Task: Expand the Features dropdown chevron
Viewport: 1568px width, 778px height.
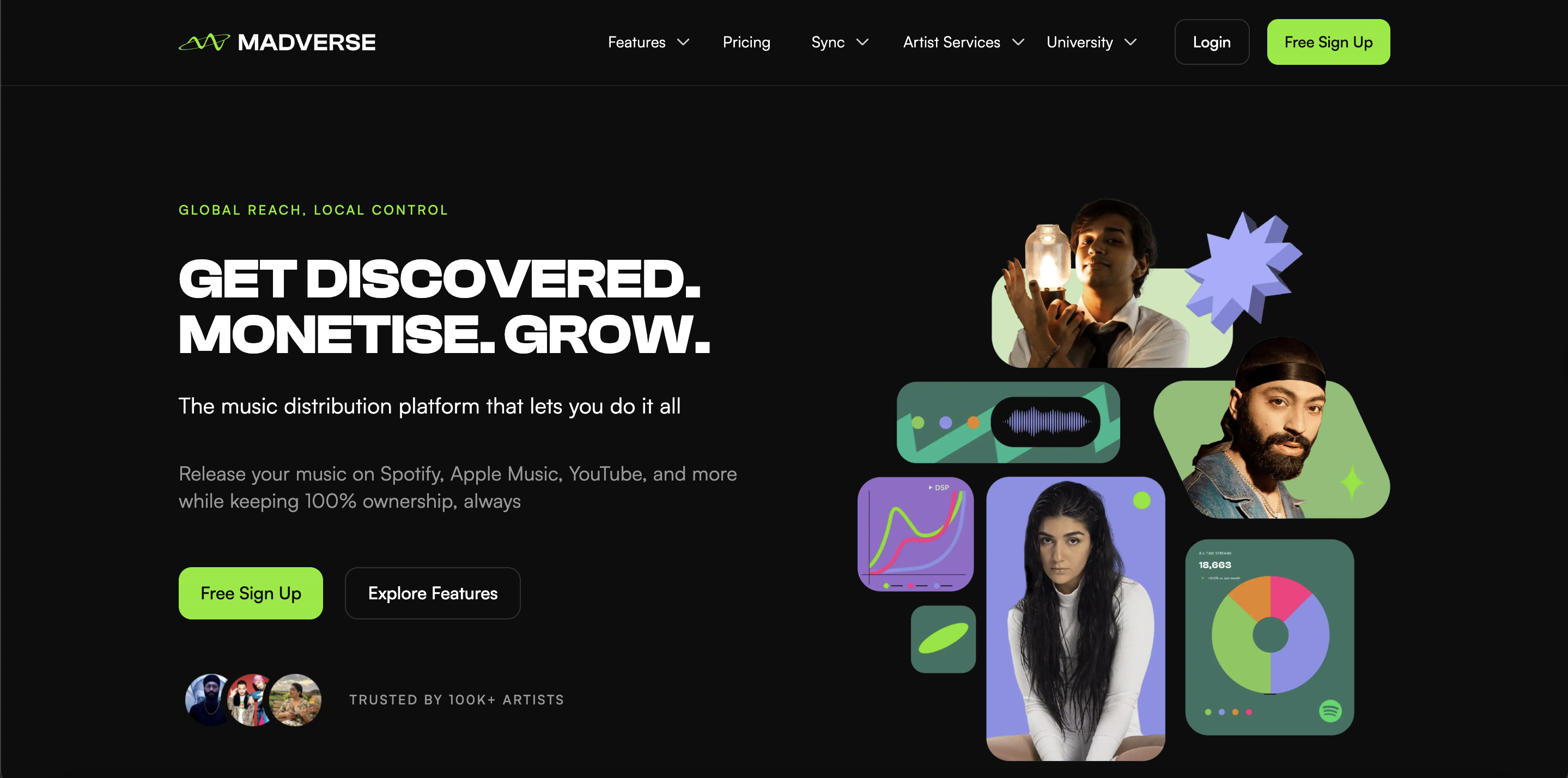Action: pos(684,42)
